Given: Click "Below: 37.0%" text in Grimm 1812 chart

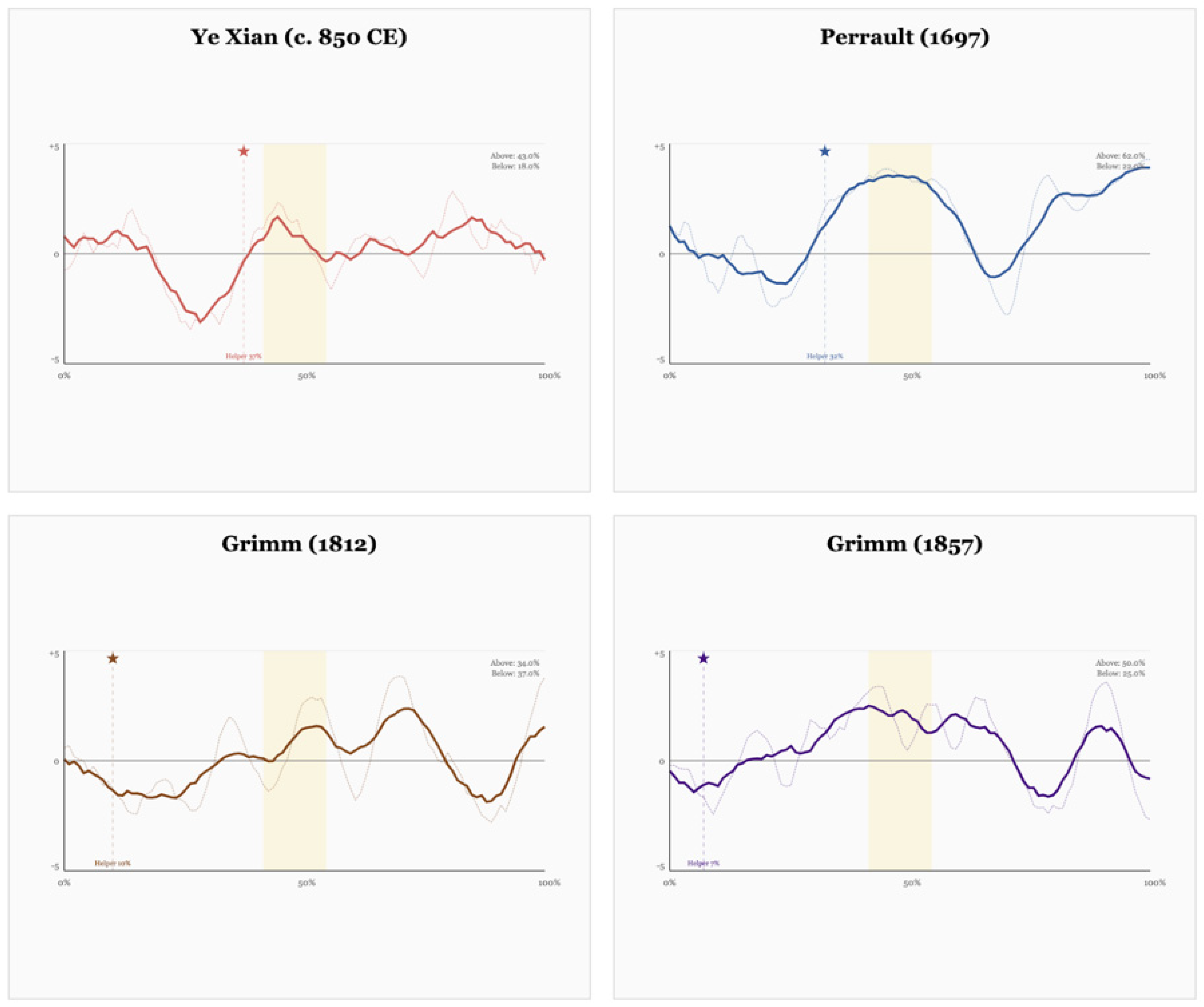Looking at the screenshot, I should pyautogui.click(x=515, y=673).
